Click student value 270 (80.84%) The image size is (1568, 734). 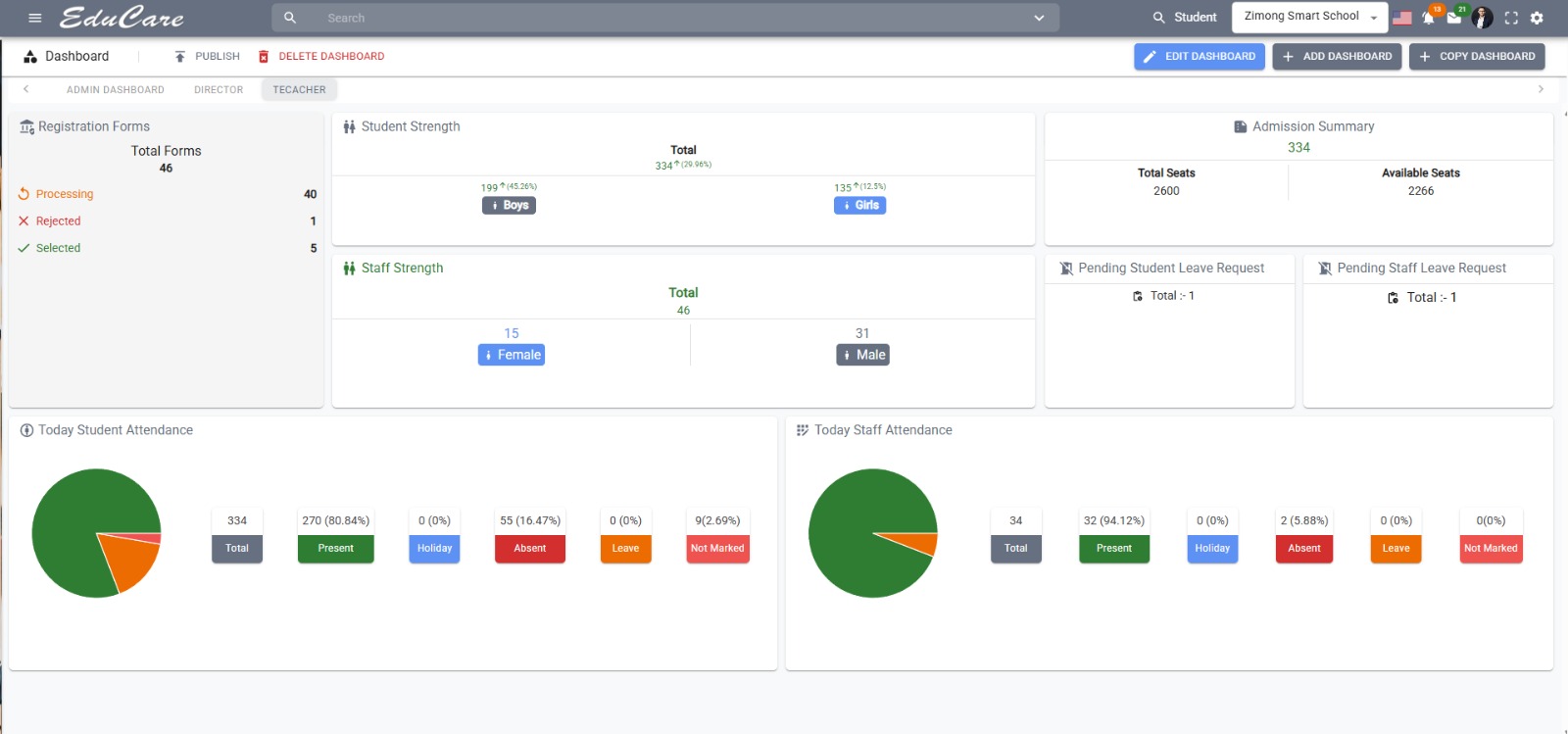335,521
